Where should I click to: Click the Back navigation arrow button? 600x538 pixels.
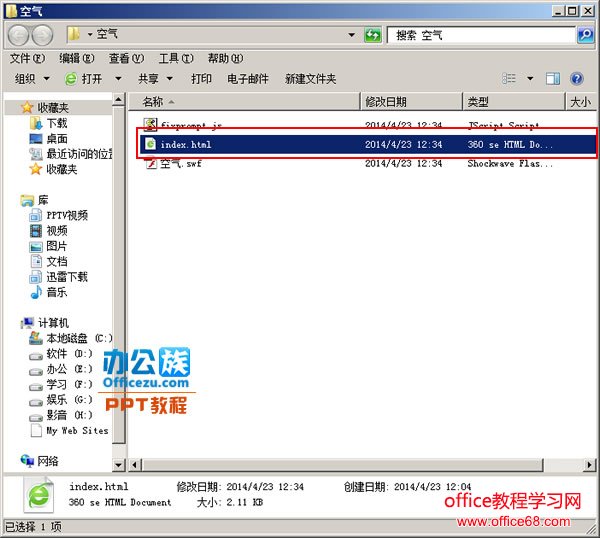(18, 35)
